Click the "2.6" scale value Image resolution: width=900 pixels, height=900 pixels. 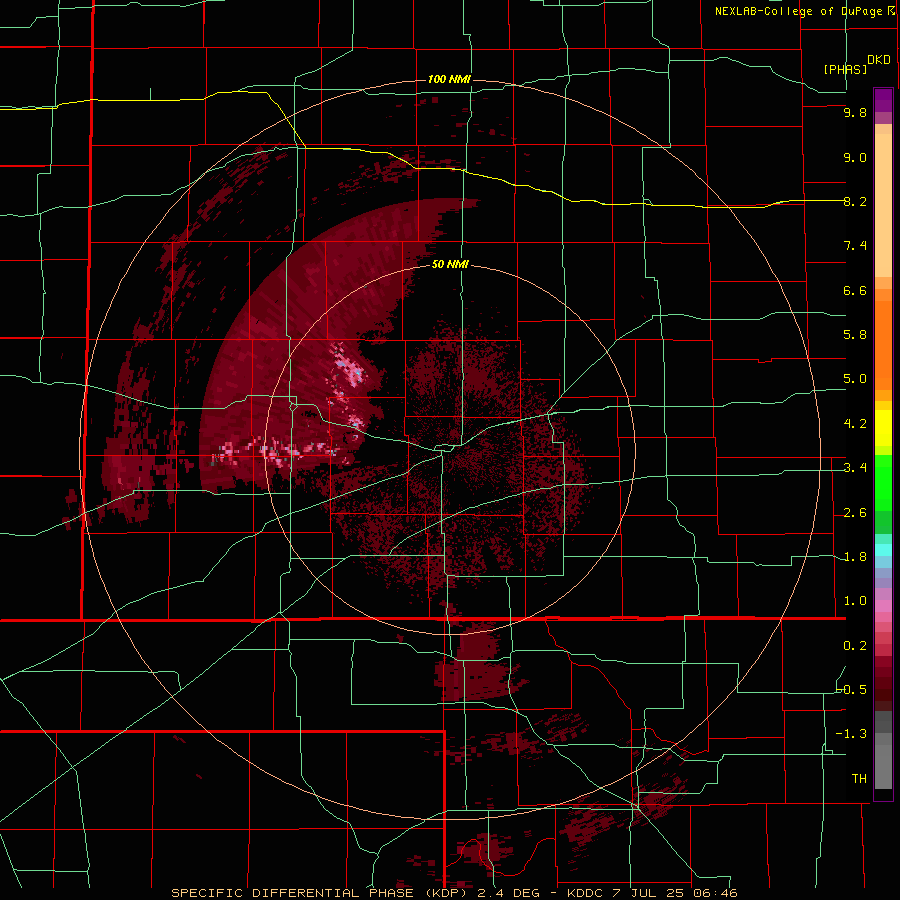pyautogui.click(x=855, y=513)
